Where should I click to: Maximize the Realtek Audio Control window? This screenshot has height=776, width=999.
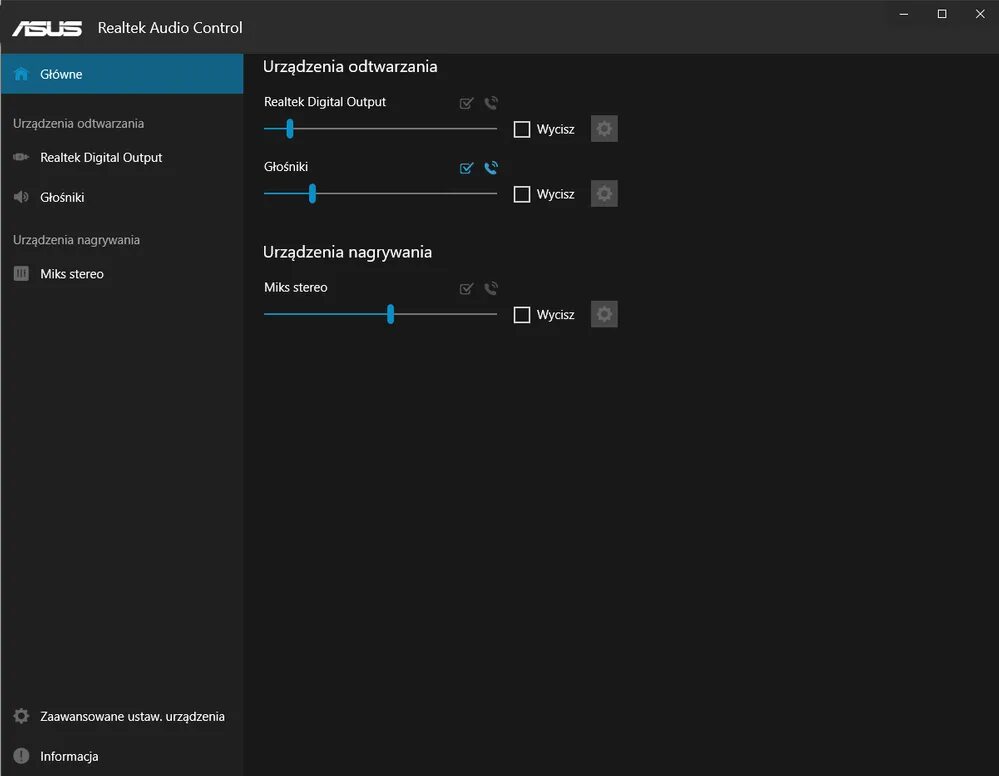pyautogui.click(x=942, y=14)
